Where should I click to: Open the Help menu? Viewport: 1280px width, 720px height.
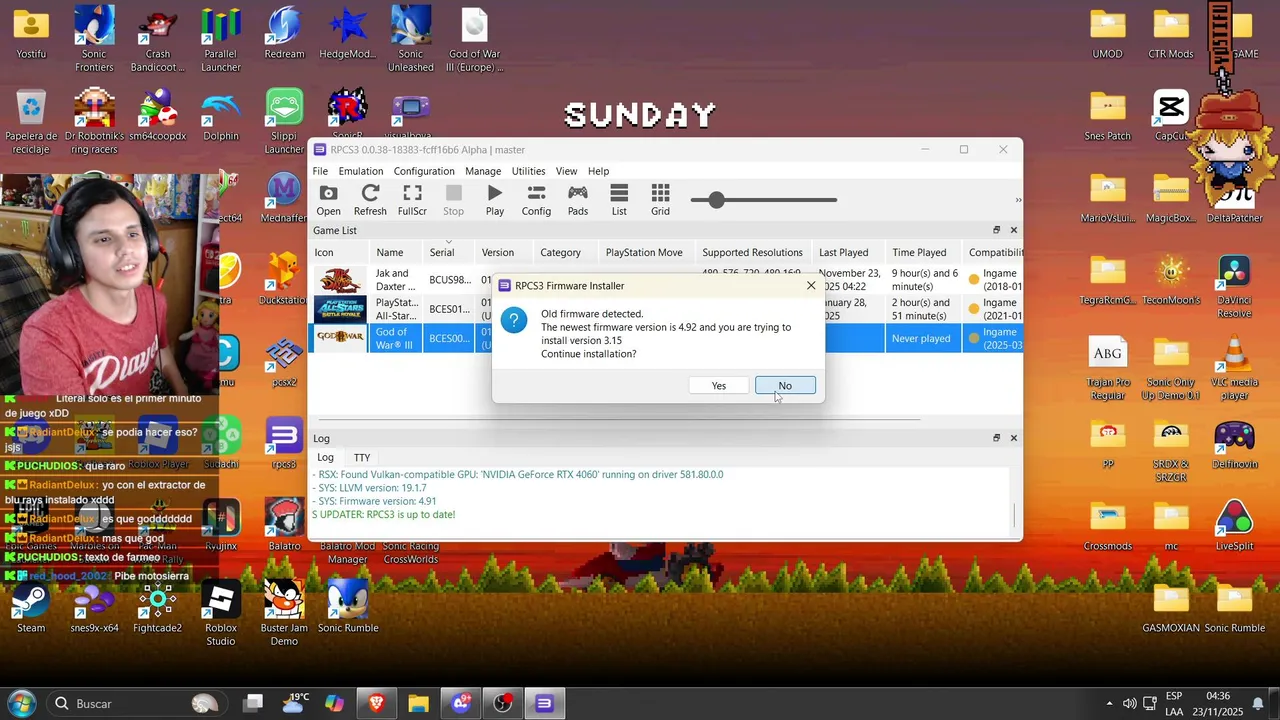pyautogui.click(x=598, y=171)
